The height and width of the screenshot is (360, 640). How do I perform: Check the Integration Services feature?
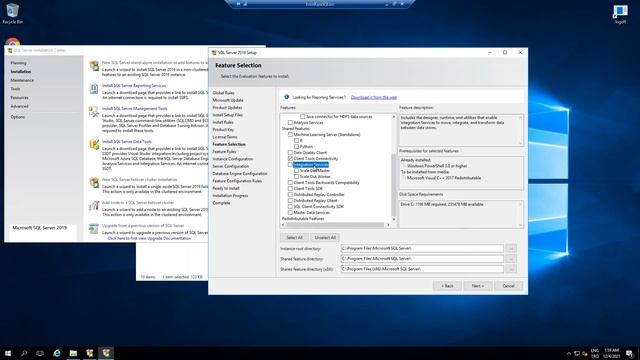point(290,164)
